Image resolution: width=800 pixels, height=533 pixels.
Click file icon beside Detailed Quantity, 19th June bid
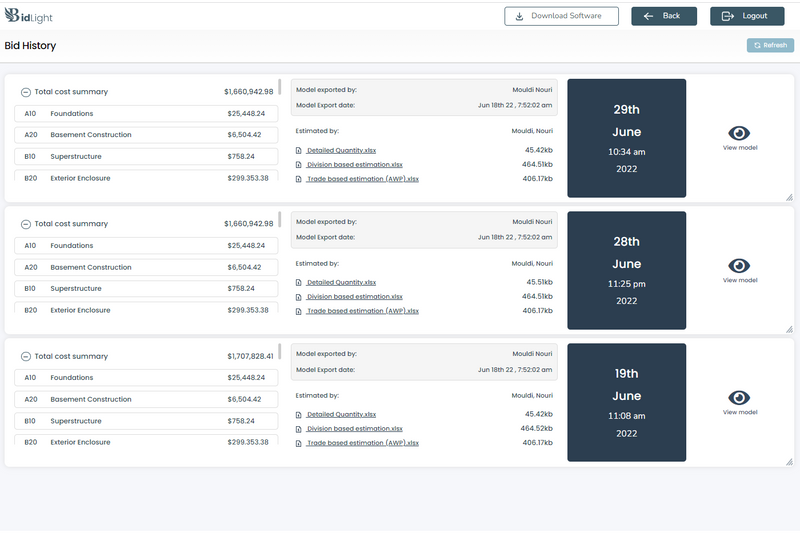(298, 415)
